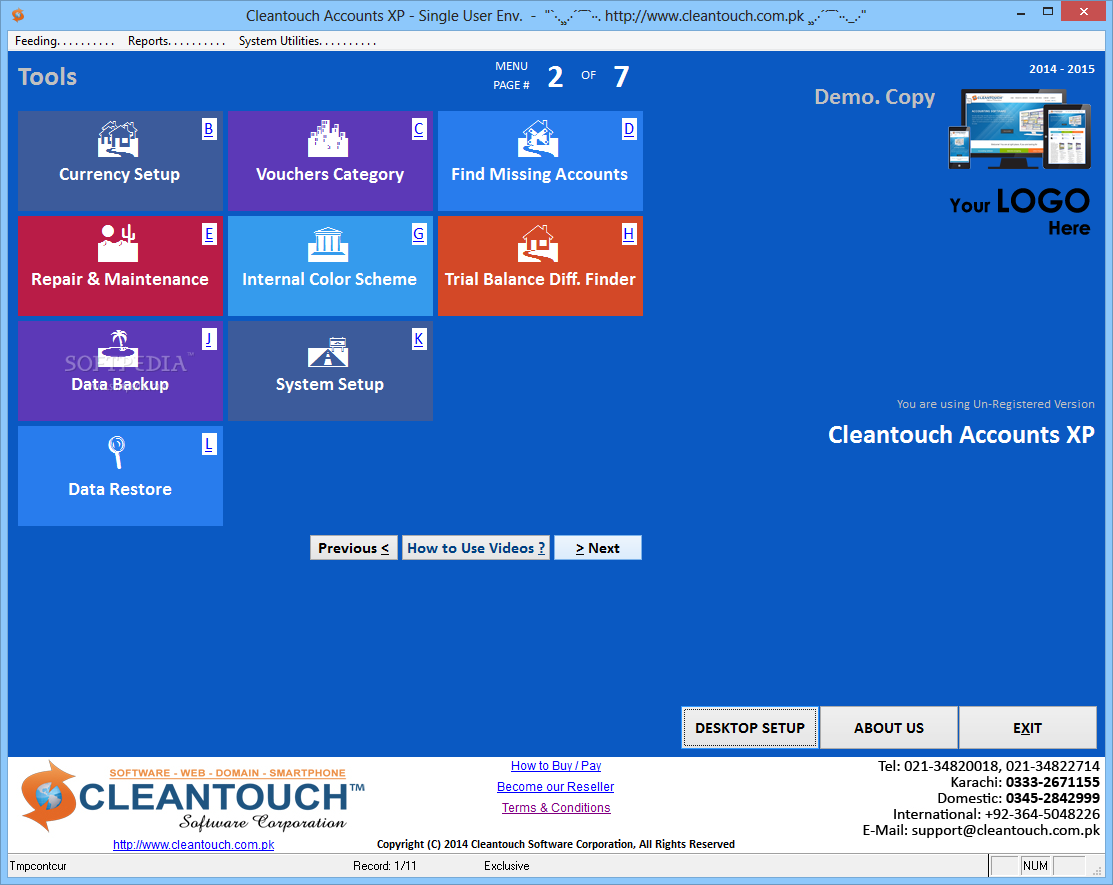This screenshot has height=885, width=1113.
Task: Click the 'You are using Un-Registered Version' notice
Action: point(995,404)
